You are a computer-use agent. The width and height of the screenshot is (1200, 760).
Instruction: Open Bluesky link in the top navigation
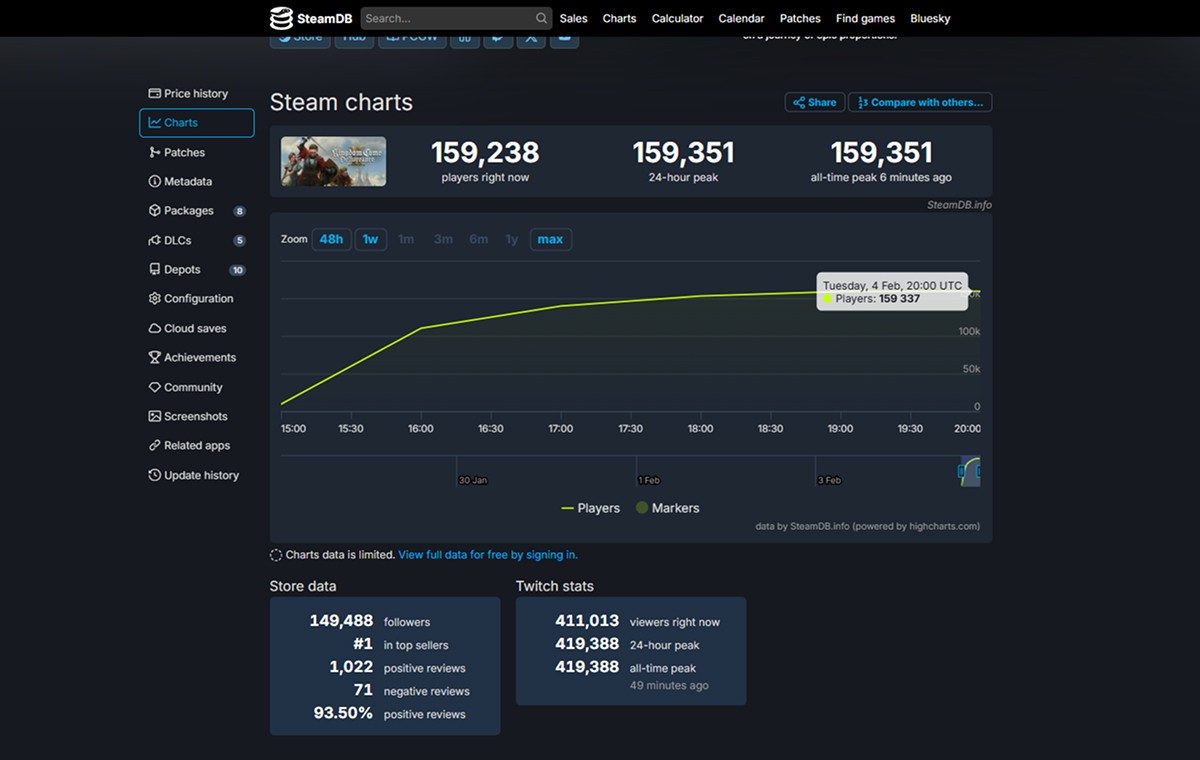coord(930,18)
